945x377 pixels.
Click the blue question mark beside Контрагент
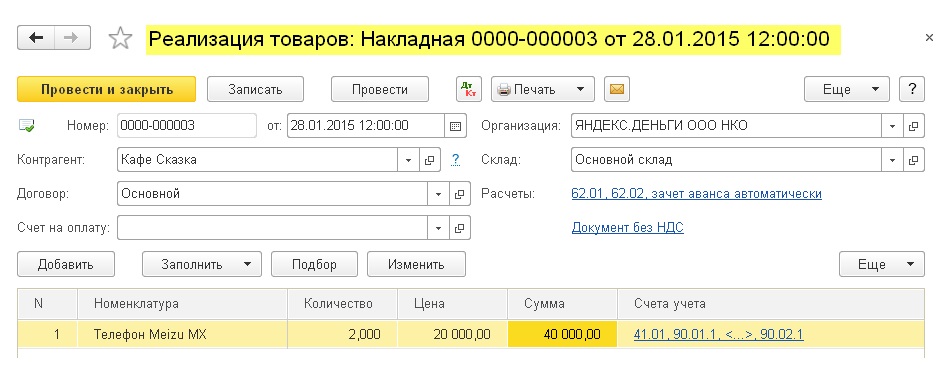tap(456, 160)
